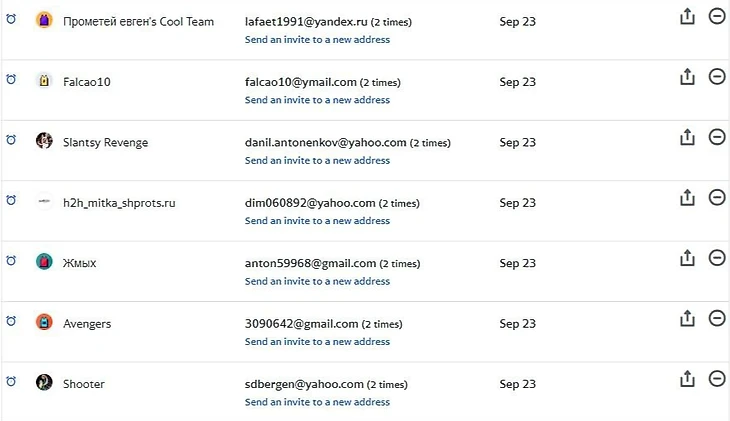
Task: Open the Avengers team avatar
Action: click(44, 322)
